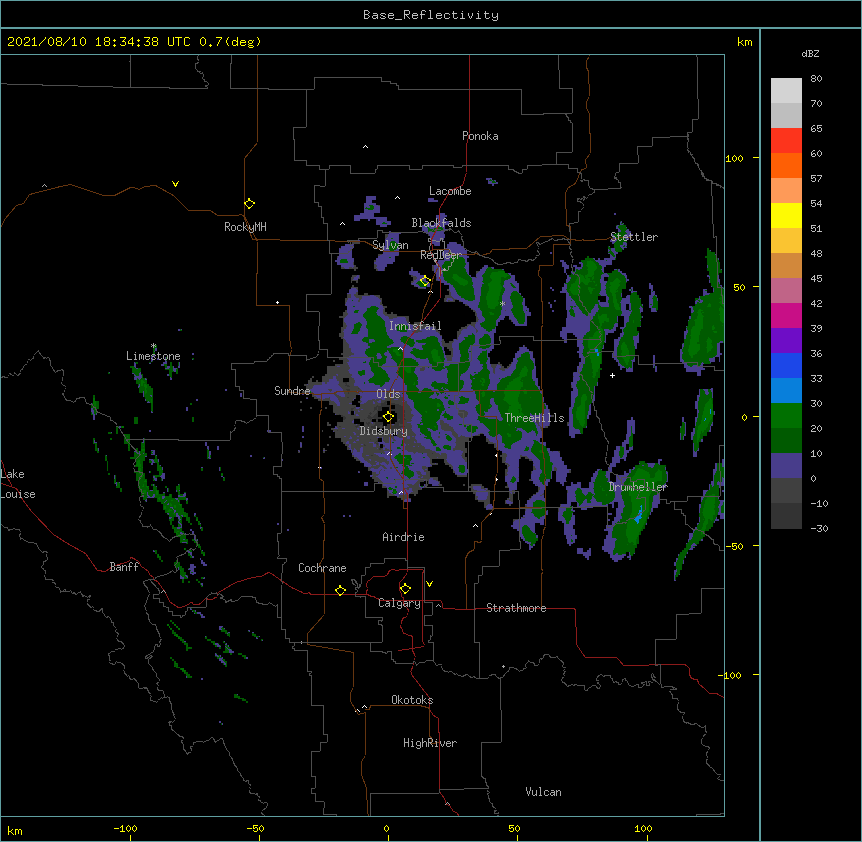The width and height of the screenshot is (862, 842).
Task: Click the yellow station marker near Didsbury
Action: coord(388,416)
